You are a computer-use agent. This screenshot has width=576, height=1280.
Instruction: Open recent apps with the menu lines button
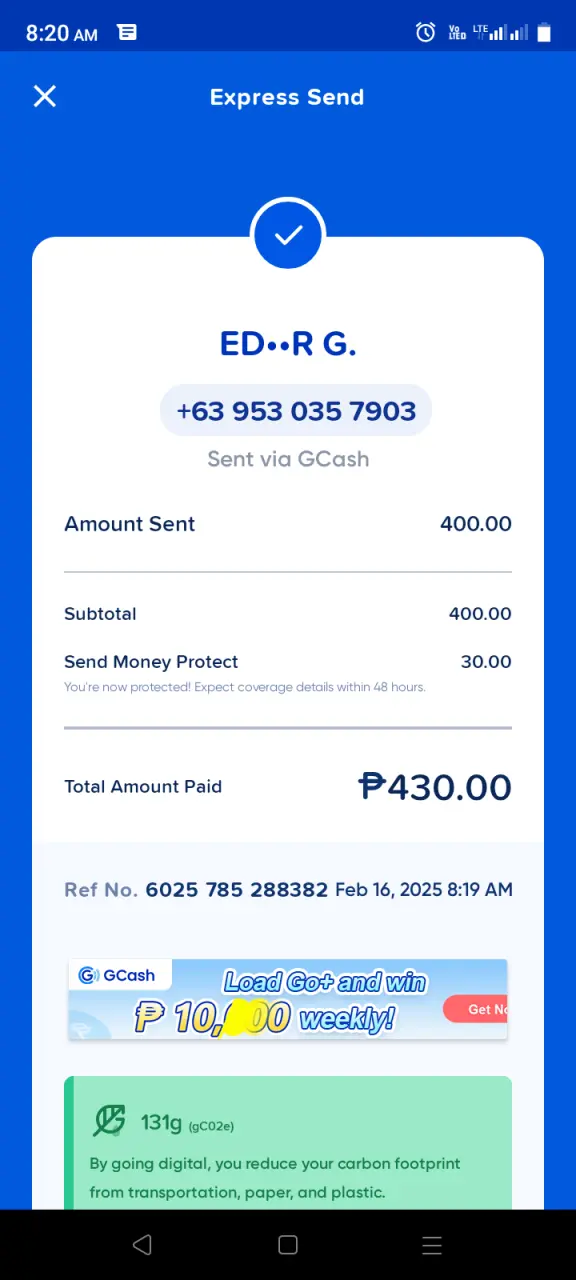432,1244
